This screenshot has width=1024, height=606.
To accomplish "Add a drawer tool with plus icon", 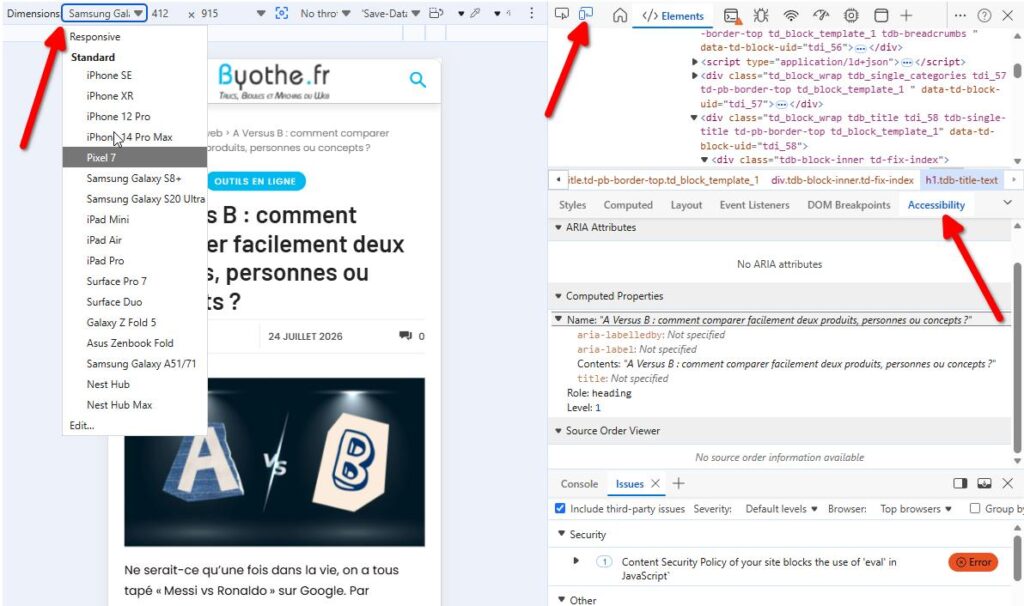I will coord(679,483).
